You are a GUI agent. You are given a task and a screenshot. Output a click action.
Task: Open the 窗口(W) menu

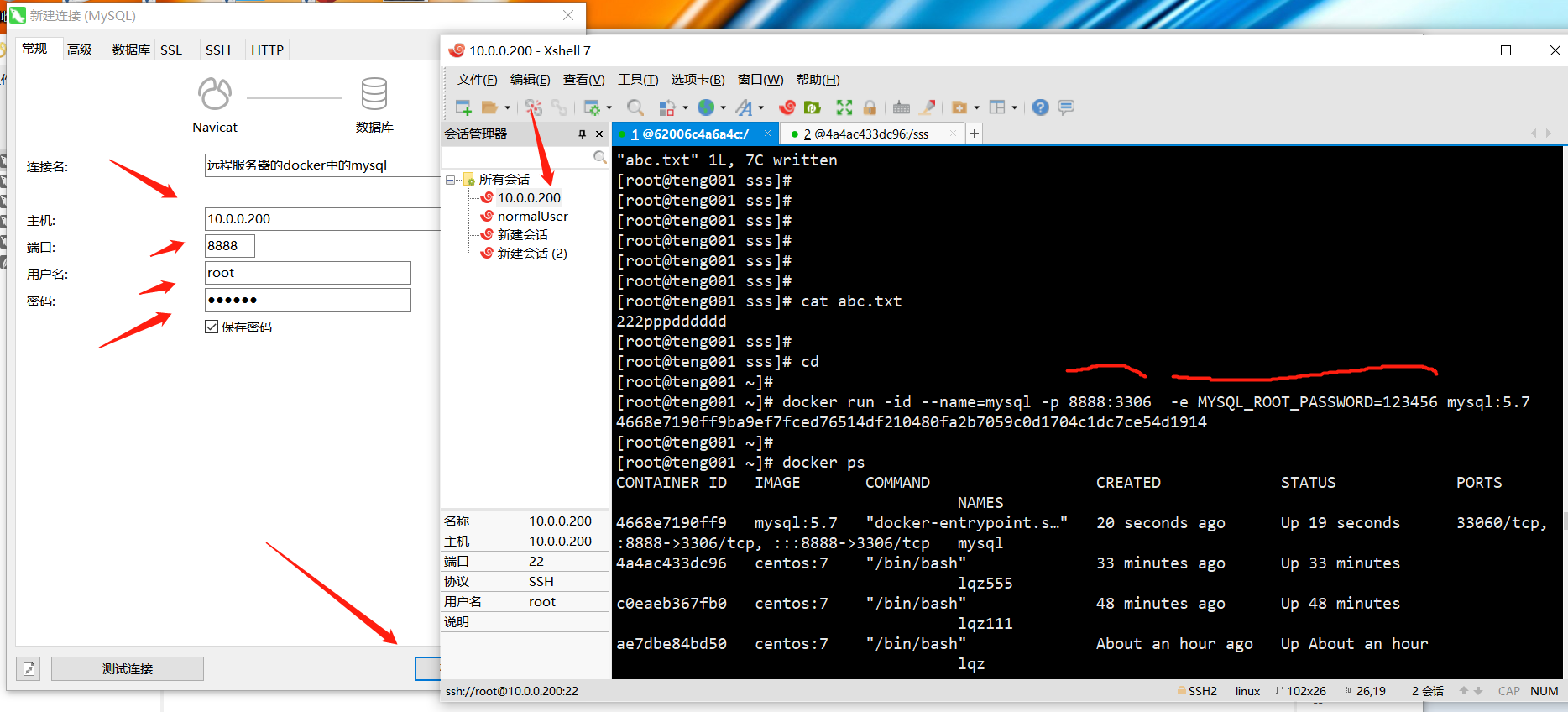760,80
